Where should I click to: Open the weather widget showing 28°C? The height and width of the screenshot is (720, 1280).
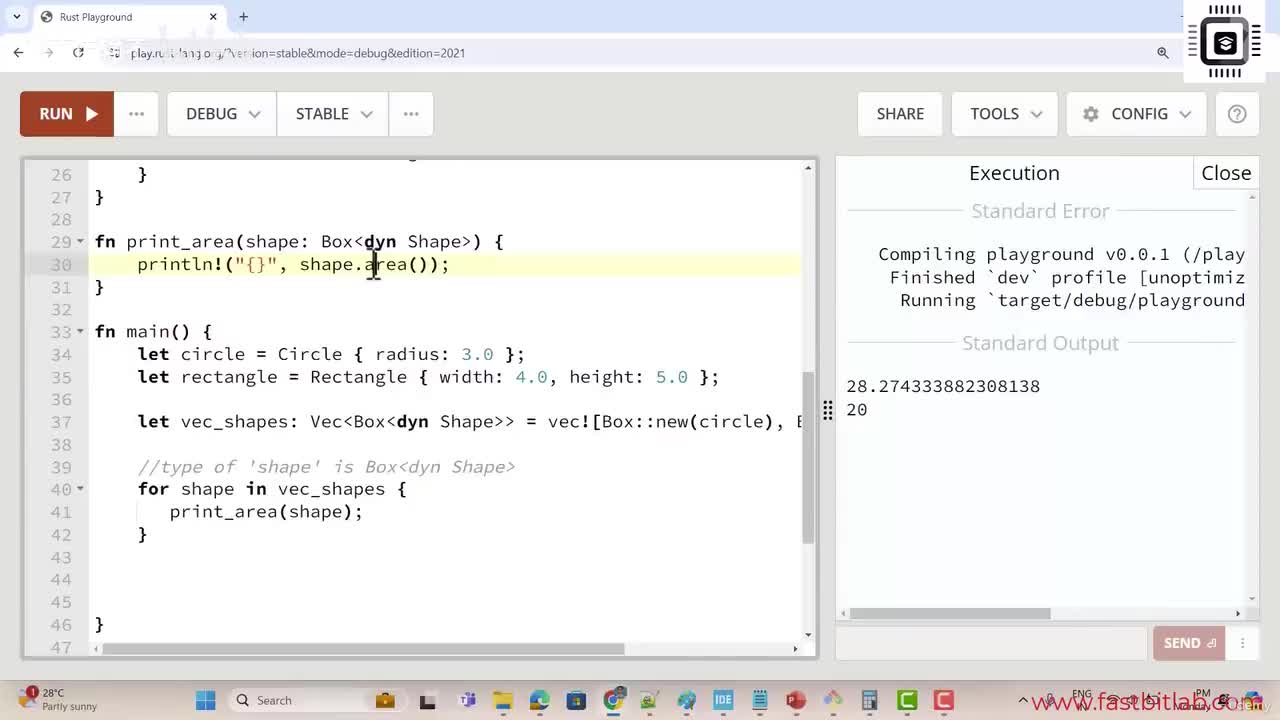click(x=58, y=700)
